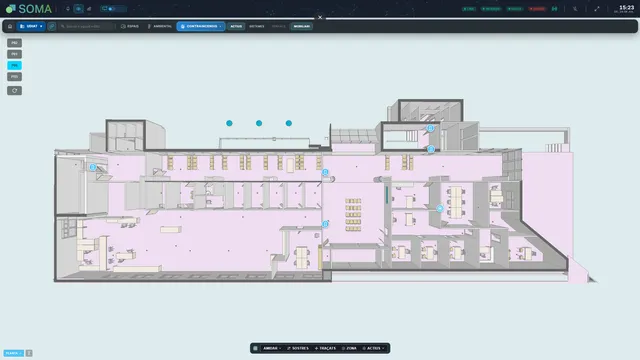Image resolution: width=640 pixels, height=360 pixels.
Task: Expand the CONTRAINCENDIS dropdown
Action: [201, 26]
